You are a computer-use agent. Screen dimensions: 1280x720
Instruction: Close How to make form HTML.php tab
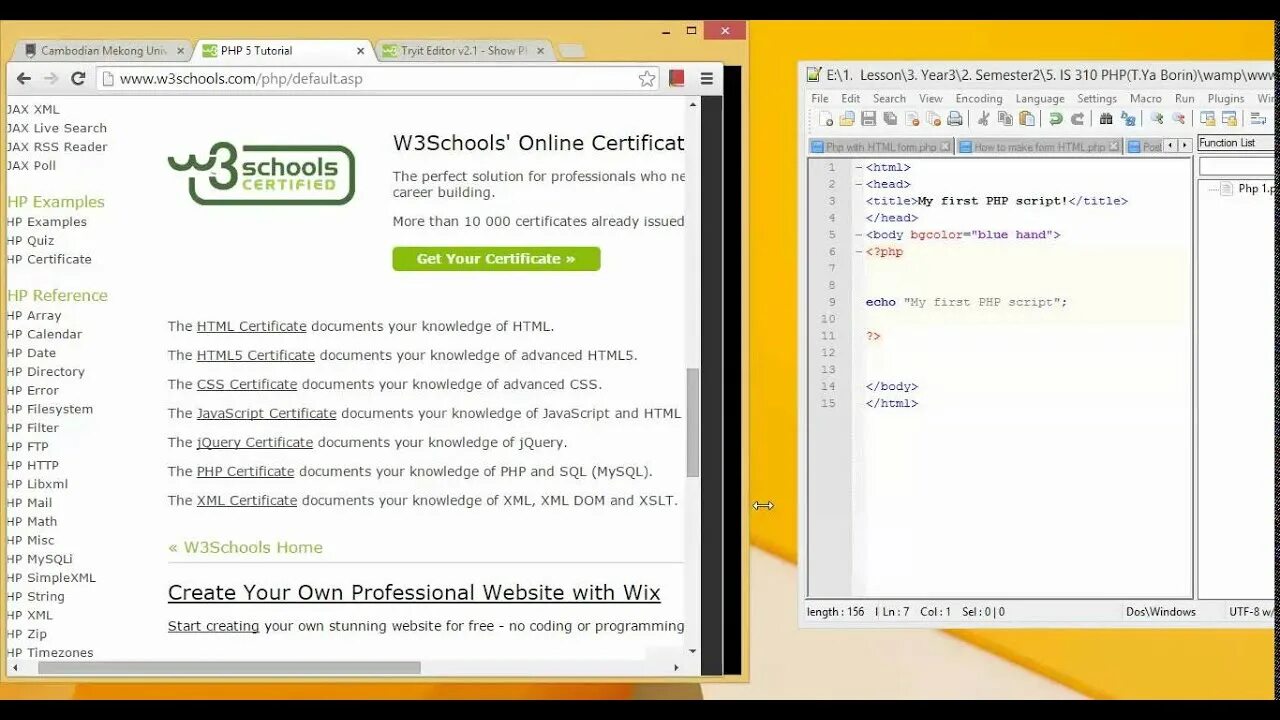point(1115,147)
